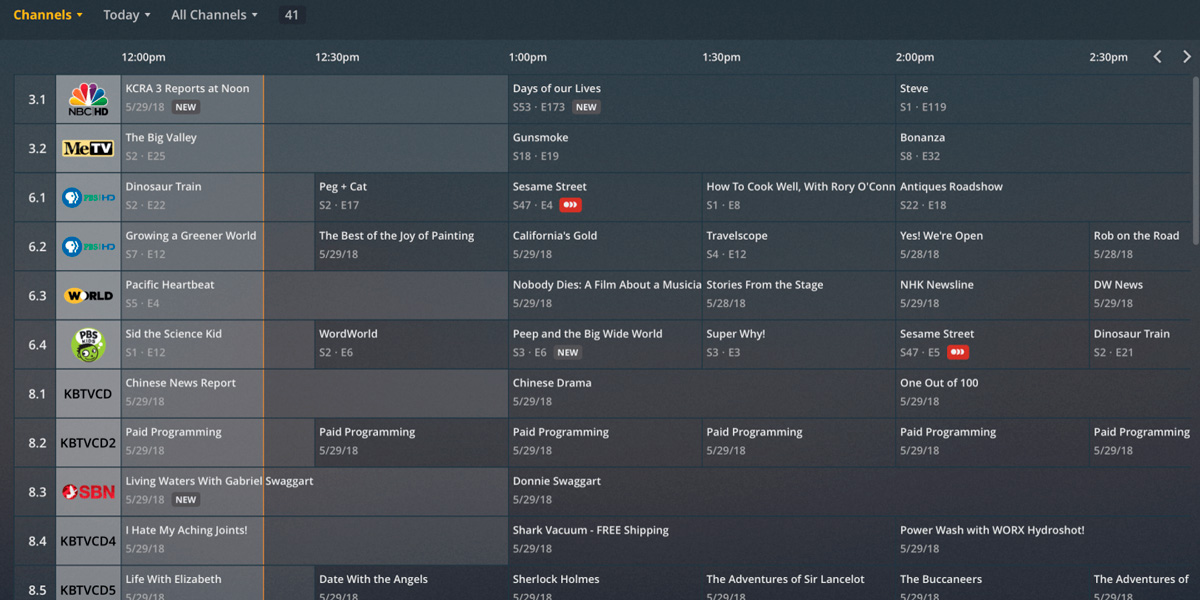Select The Best of the Joy of Painting

click(411, 246)
